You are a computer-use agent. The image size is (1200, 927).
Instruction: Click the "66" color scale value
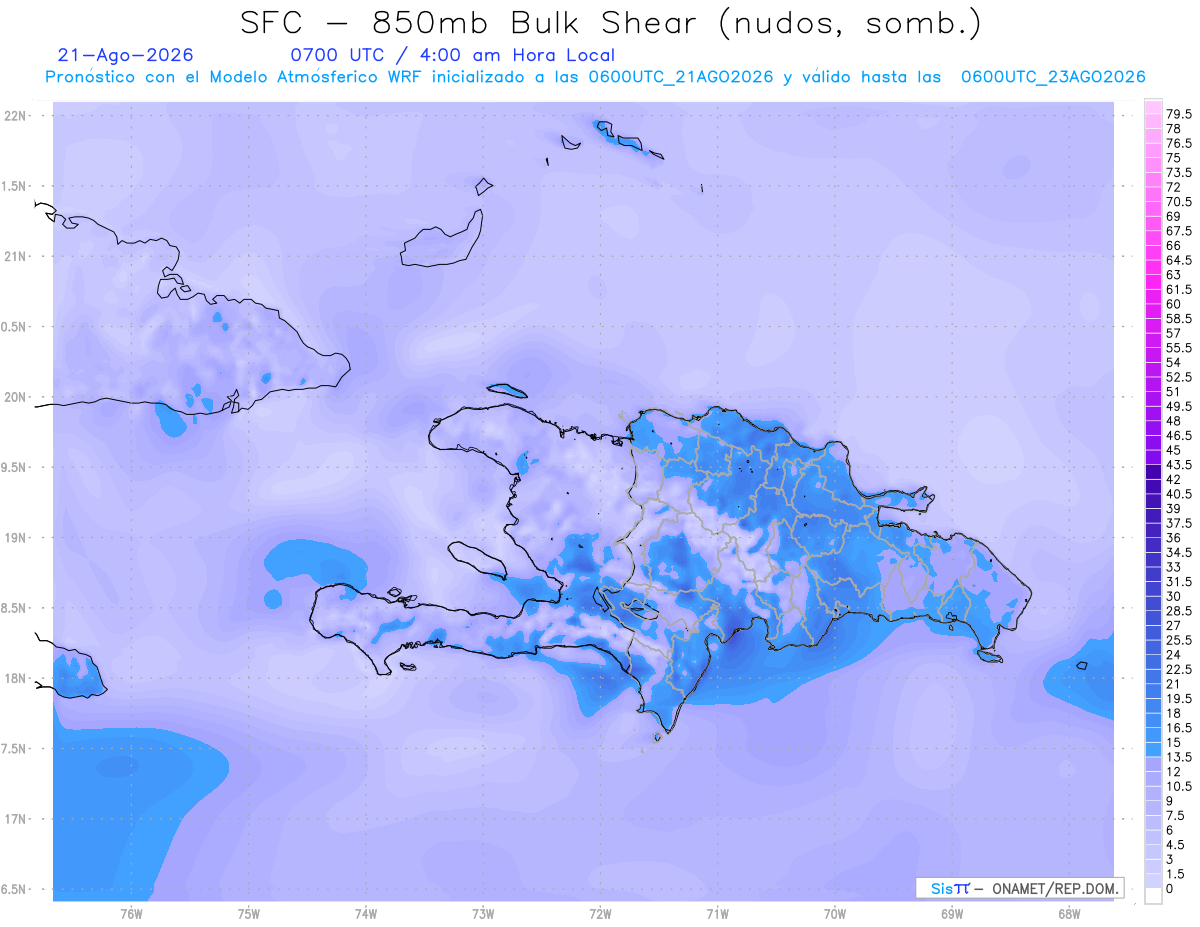point(1173,245)
